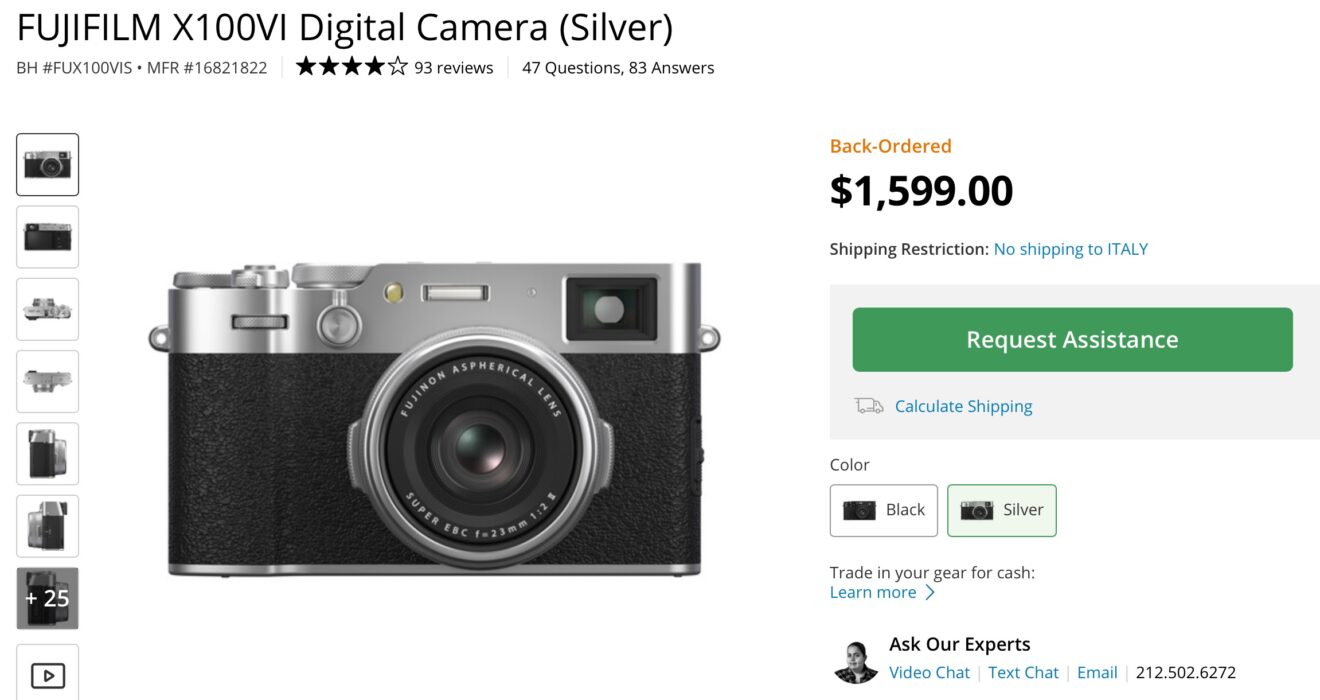Open Text Chat with experts

pyautogui.click(x=1023, y=672)
